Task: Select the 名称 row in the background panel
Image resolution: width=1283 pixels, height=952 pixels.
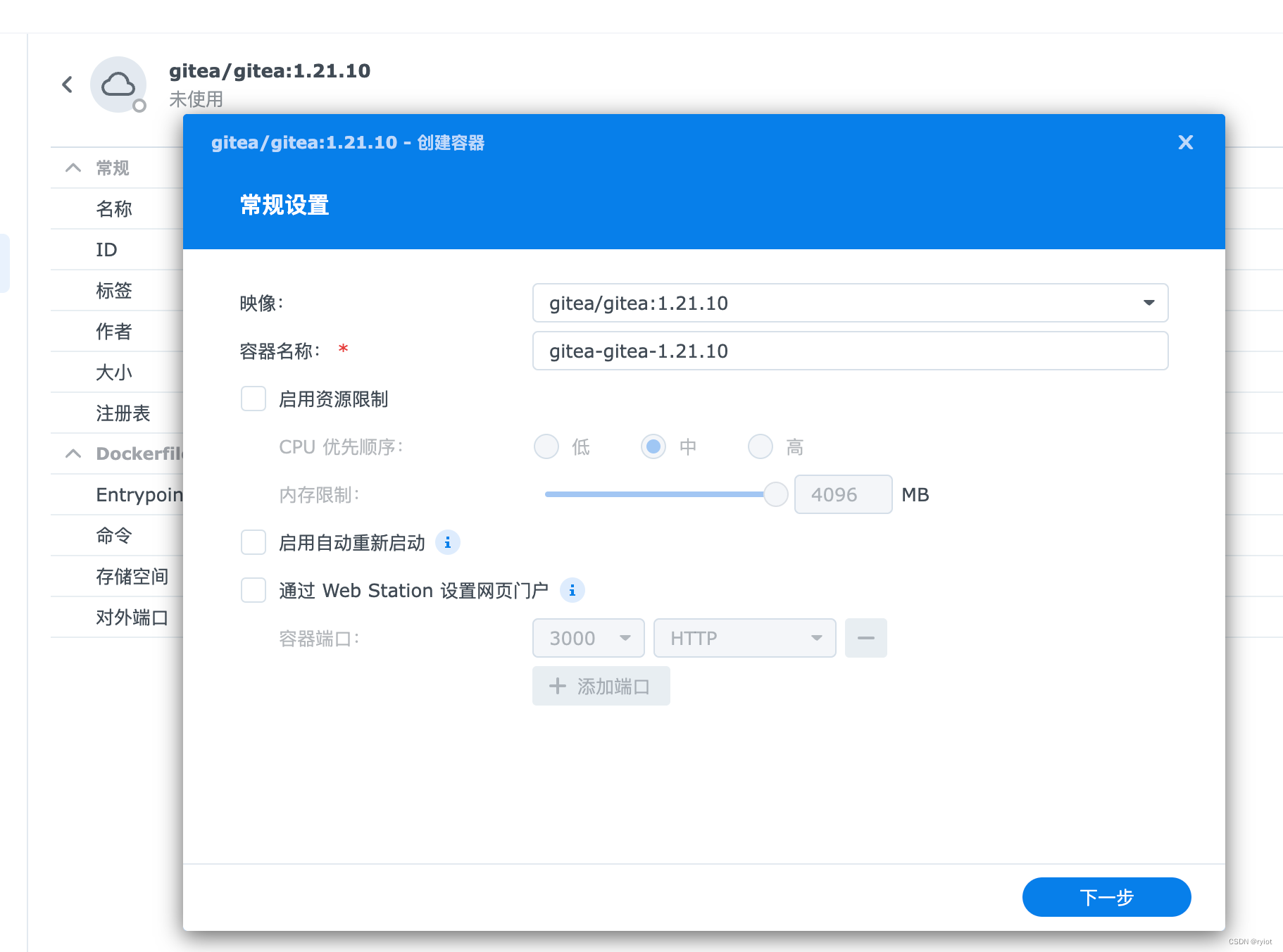Action: (x=117, y=208)
